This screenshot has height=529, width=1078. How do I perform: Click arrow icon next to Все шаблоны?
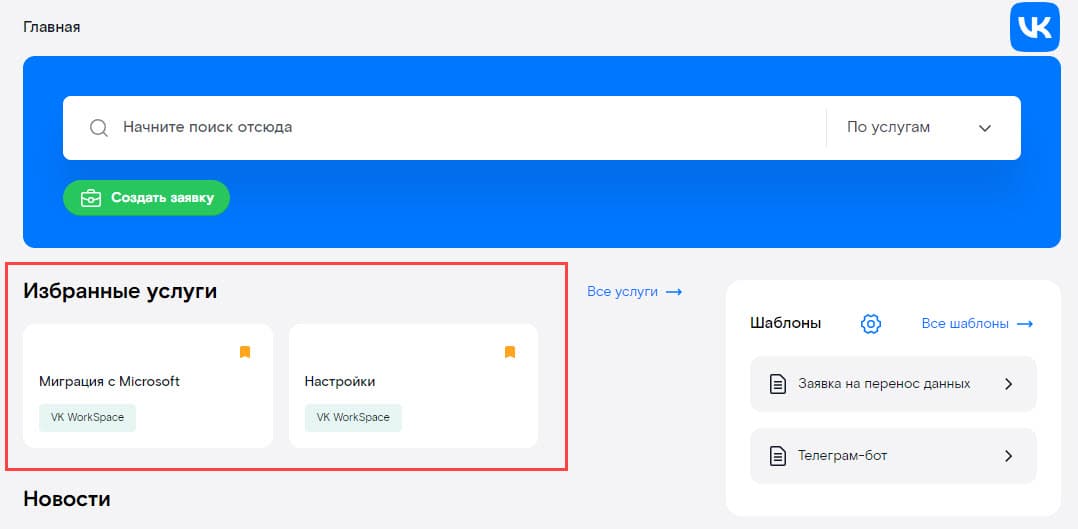pos(1024,323)
